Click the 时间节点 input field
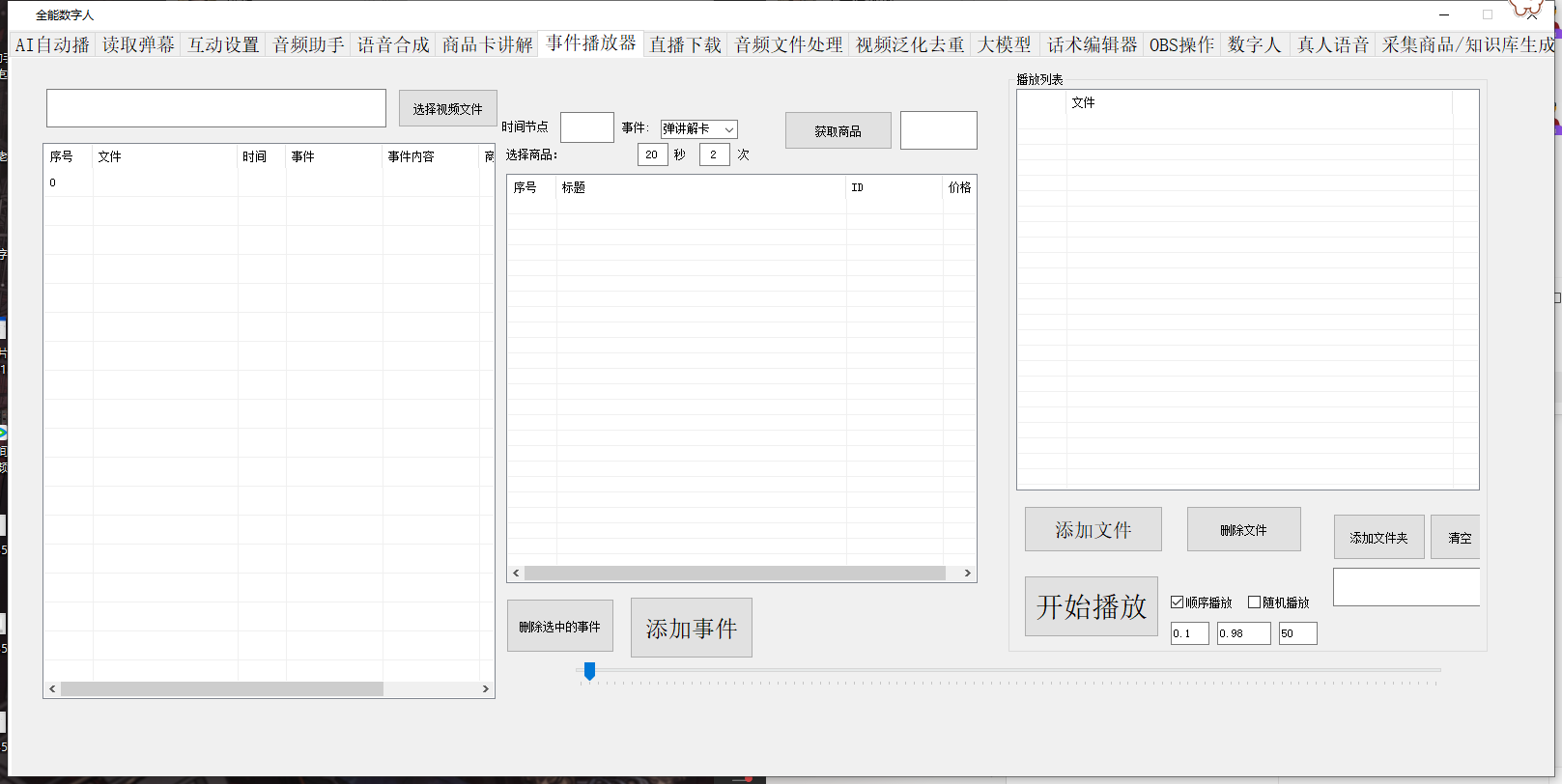Screen dimensions: 1562x784 587,127
